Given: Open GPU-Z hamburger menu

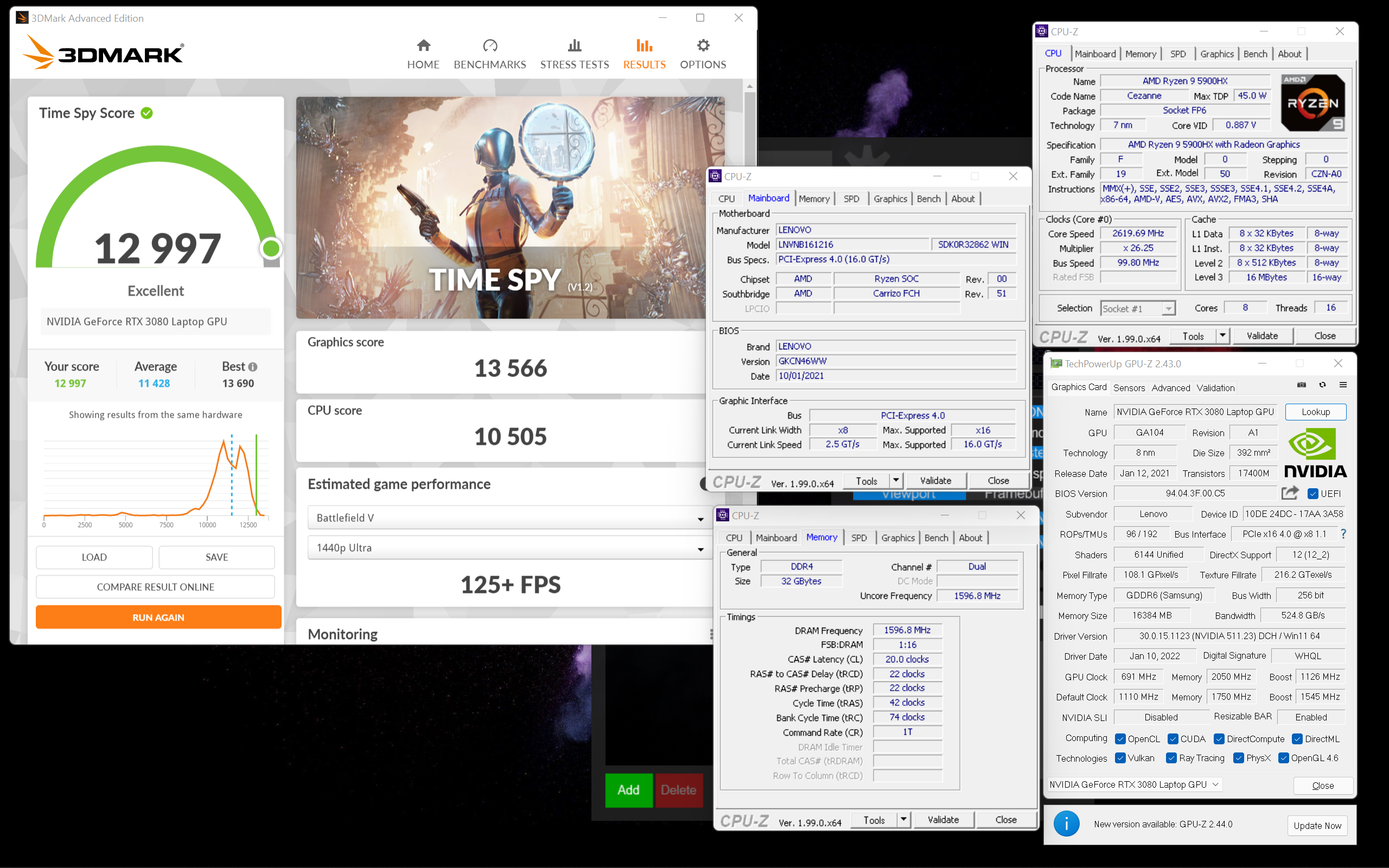Looking at the screenshot, I should pyautogui.click(x=1342, y=385).
